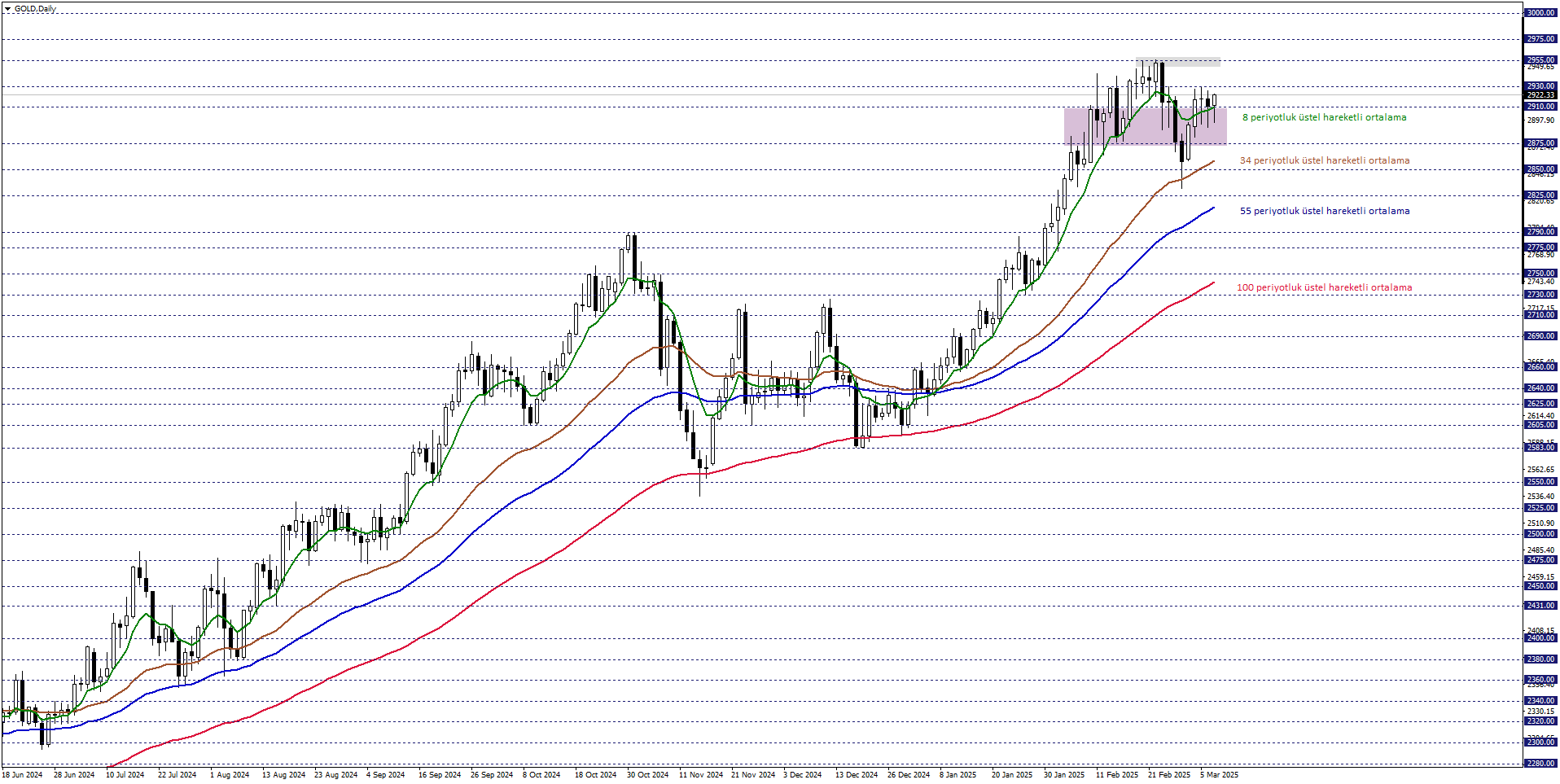Click the 2875.00 price level label
This screenshot has width=1560, height=784.
[x=1540, y=143]
